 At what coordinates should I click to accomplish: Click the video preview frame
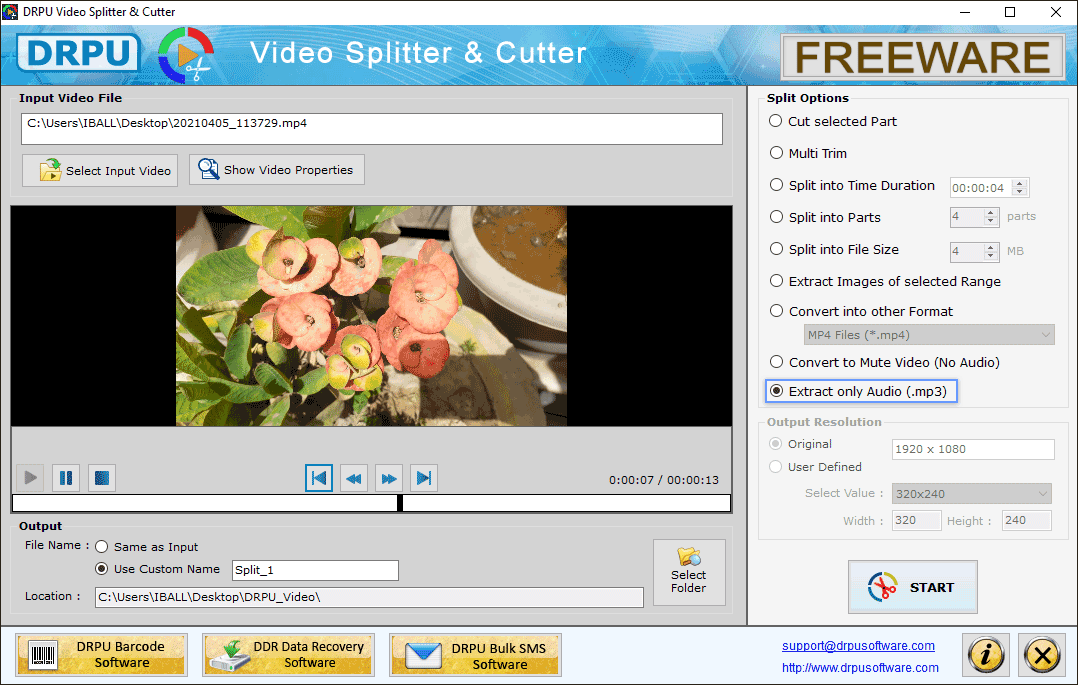click(x=371, y=316)
